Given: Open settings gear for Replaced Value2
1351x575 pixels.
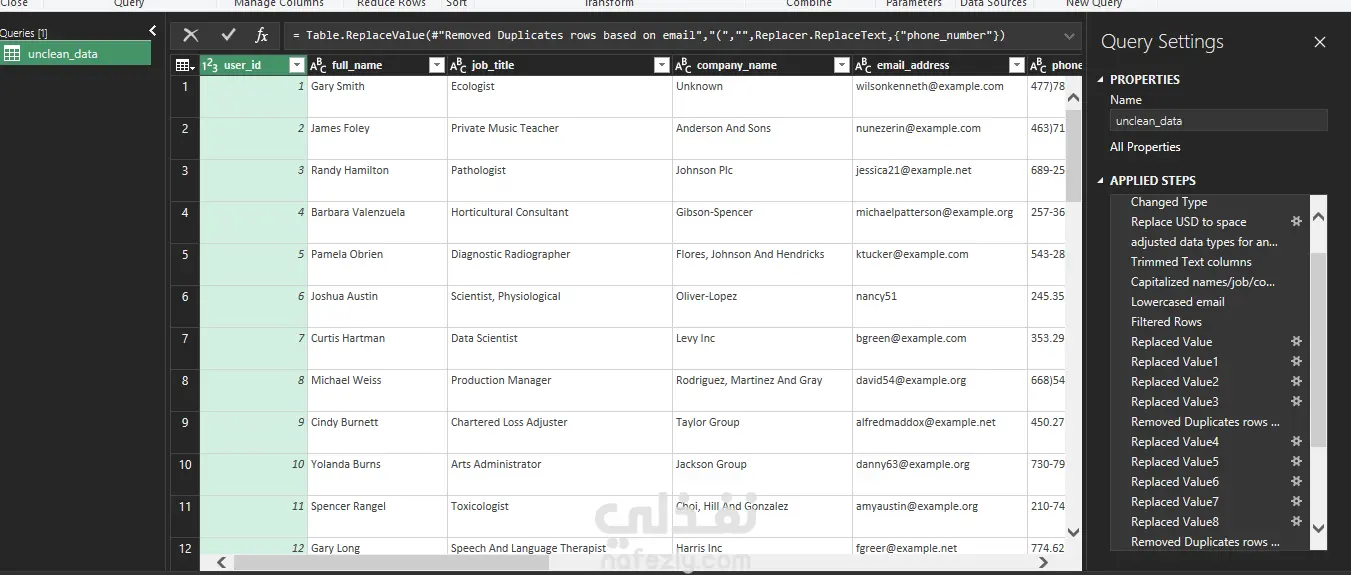Looking at the screenshot, I should point(1296,382).
